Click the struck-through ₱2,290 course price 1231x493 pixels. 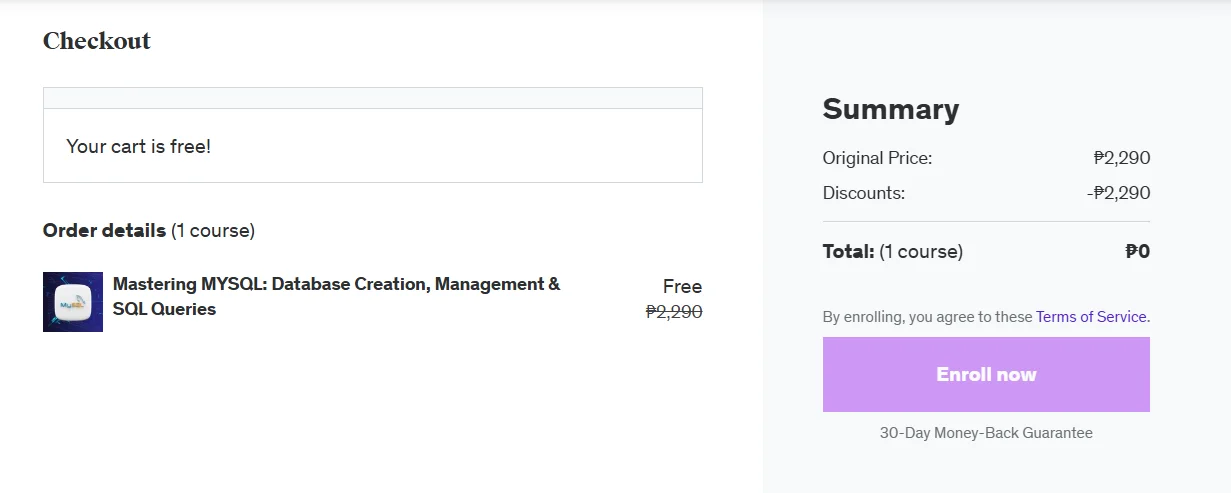click(674, 312)
